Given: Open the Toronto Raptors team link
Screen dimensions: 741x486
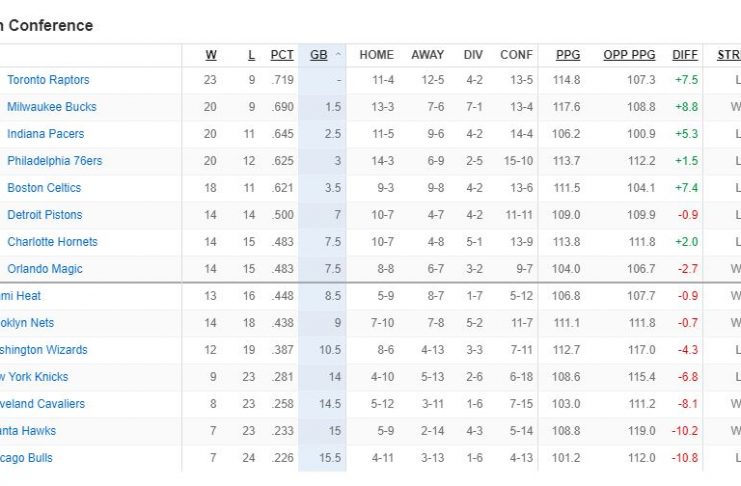Looking at the screenshot, I should (48, 80).
